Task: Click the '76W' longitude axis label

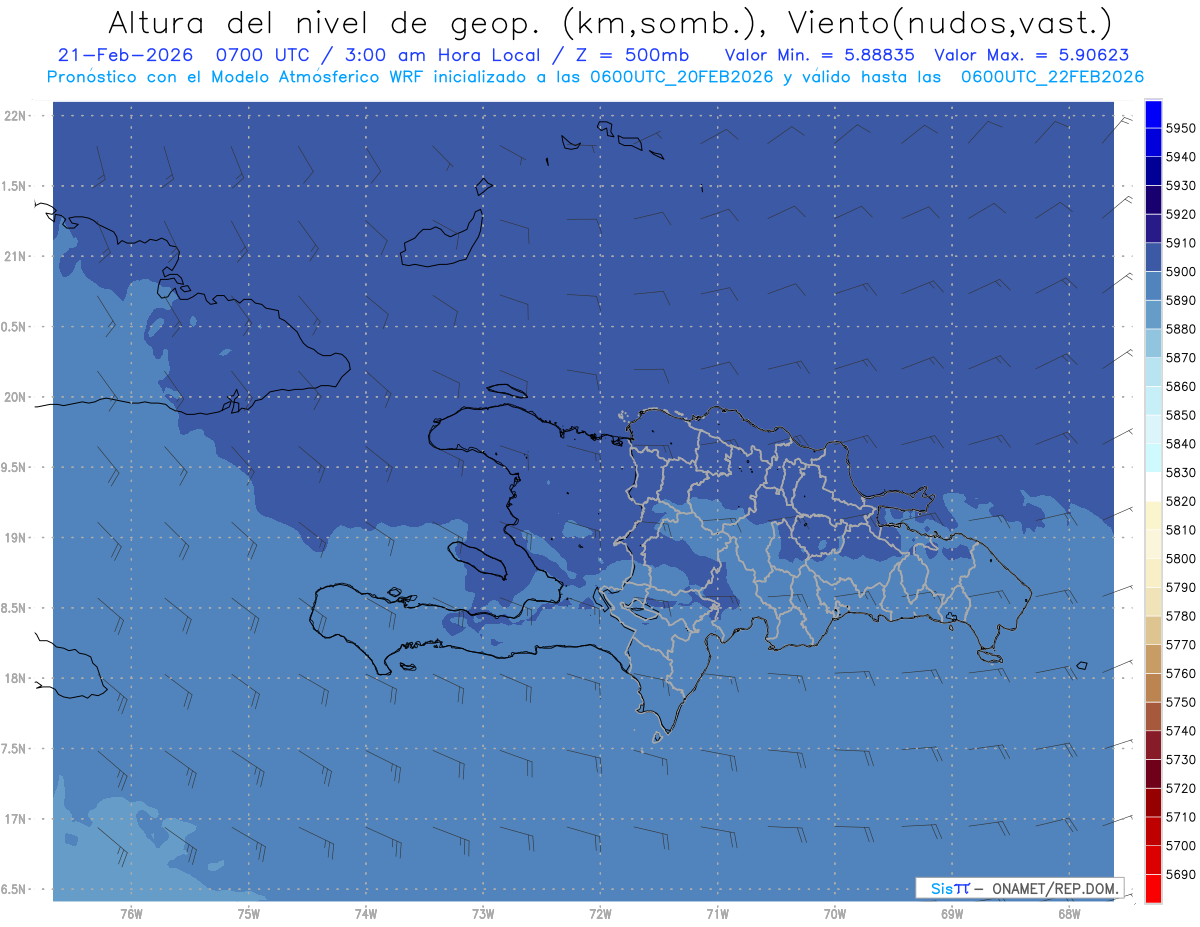Action: coord(131,914)
